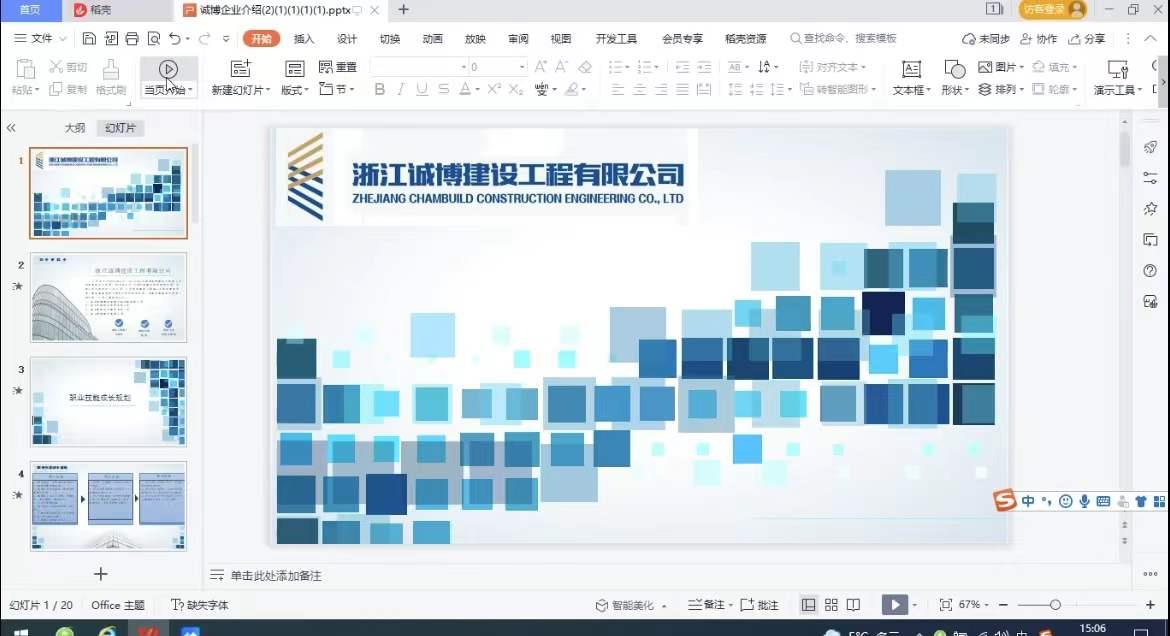Click the add slide plus below thumbnails
This screenshot has width=1170, height=636.
(x=101, y=573)
